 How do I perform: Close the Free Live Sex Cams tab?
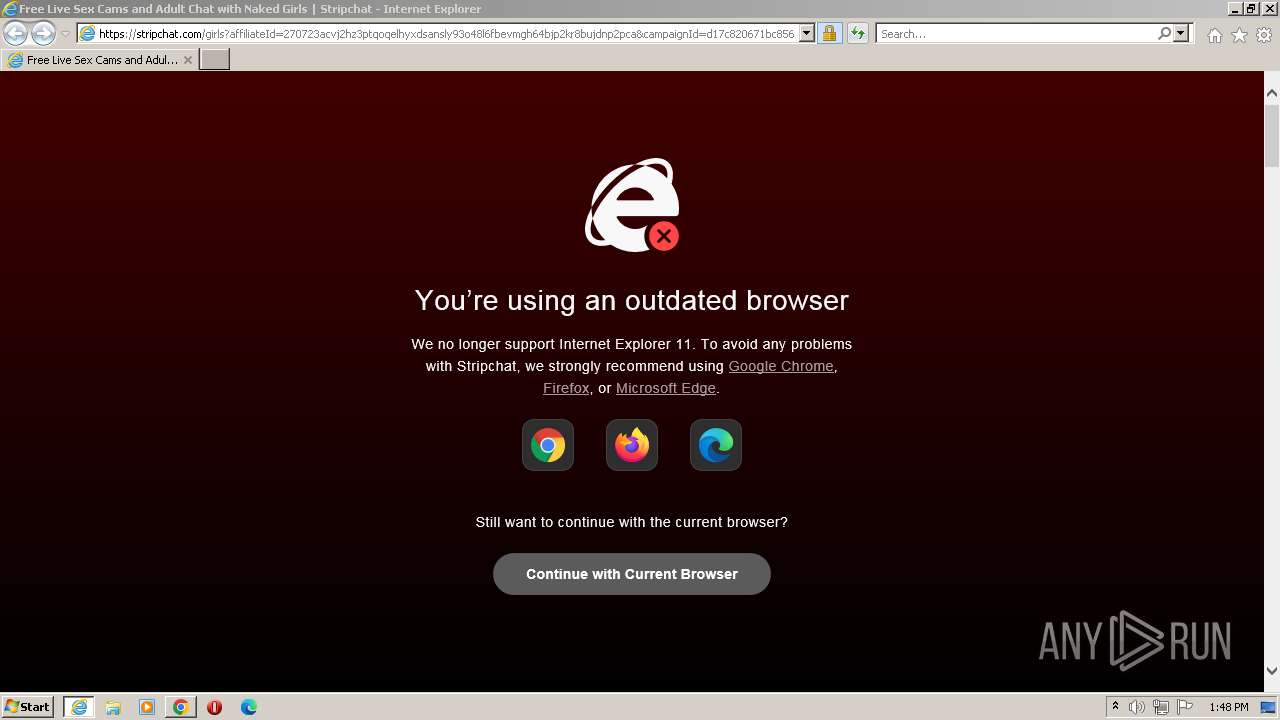187,60
